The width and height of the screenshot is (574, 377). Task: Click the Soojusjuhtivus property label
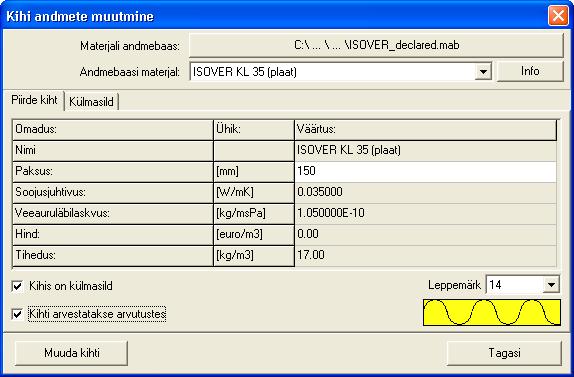coord(113,192)
